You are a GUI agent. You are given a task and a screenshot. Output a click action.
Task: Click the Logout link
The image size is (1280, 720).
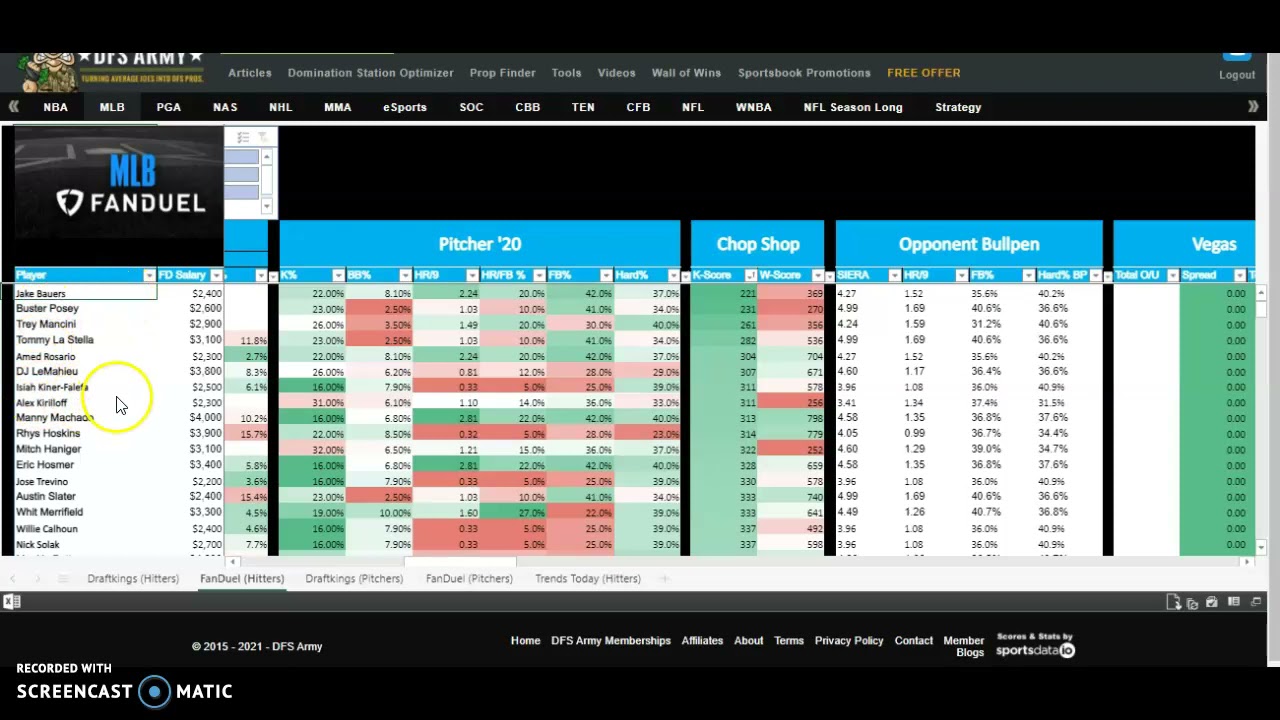[1237, 75]
